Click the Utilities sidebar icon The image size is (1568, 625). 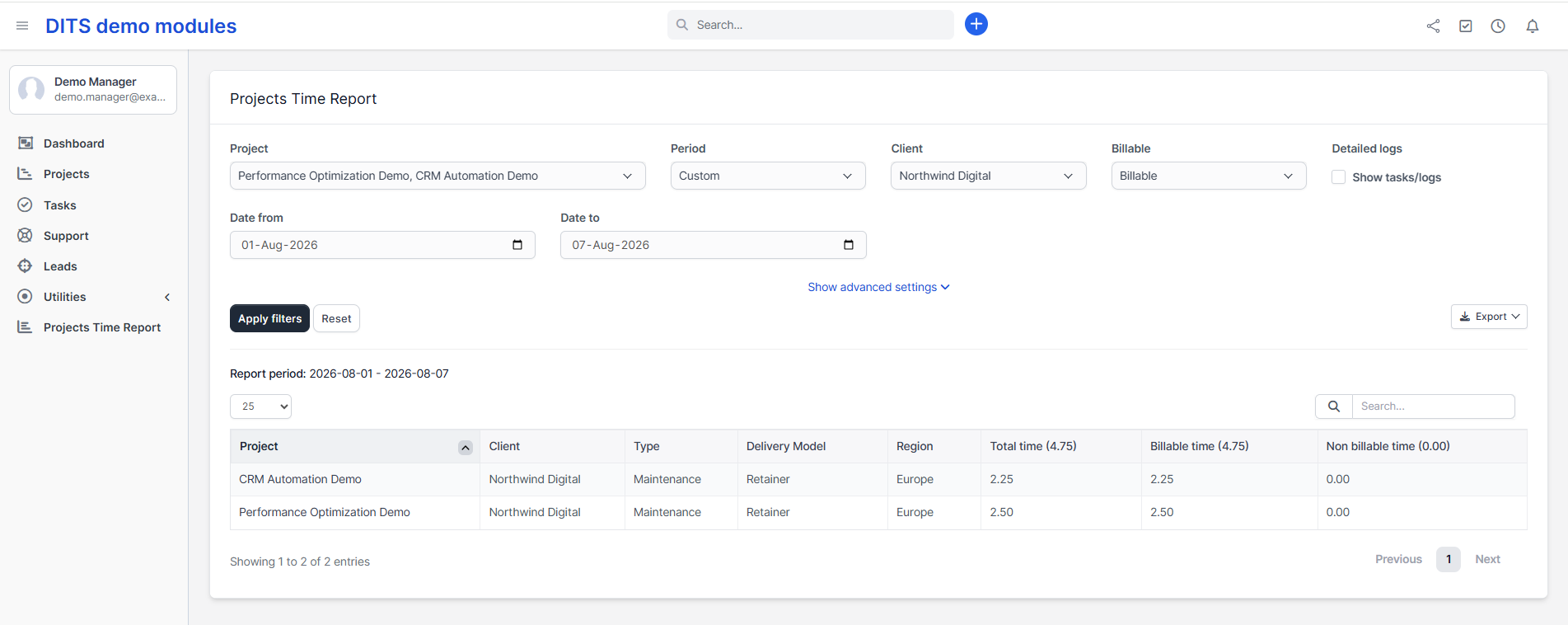pyautogui.click(x=26, y=296)
